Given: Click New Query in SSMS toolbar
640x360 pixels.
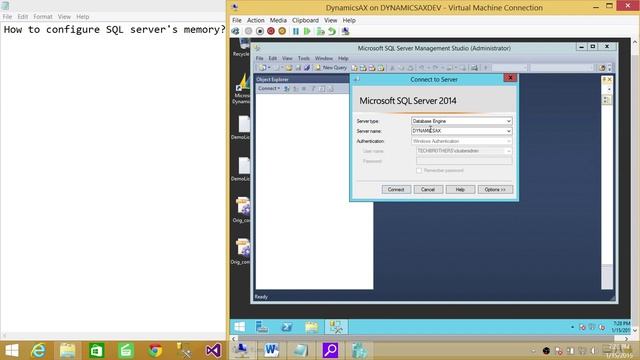Looking at the screenshot, I should point(331,68).
